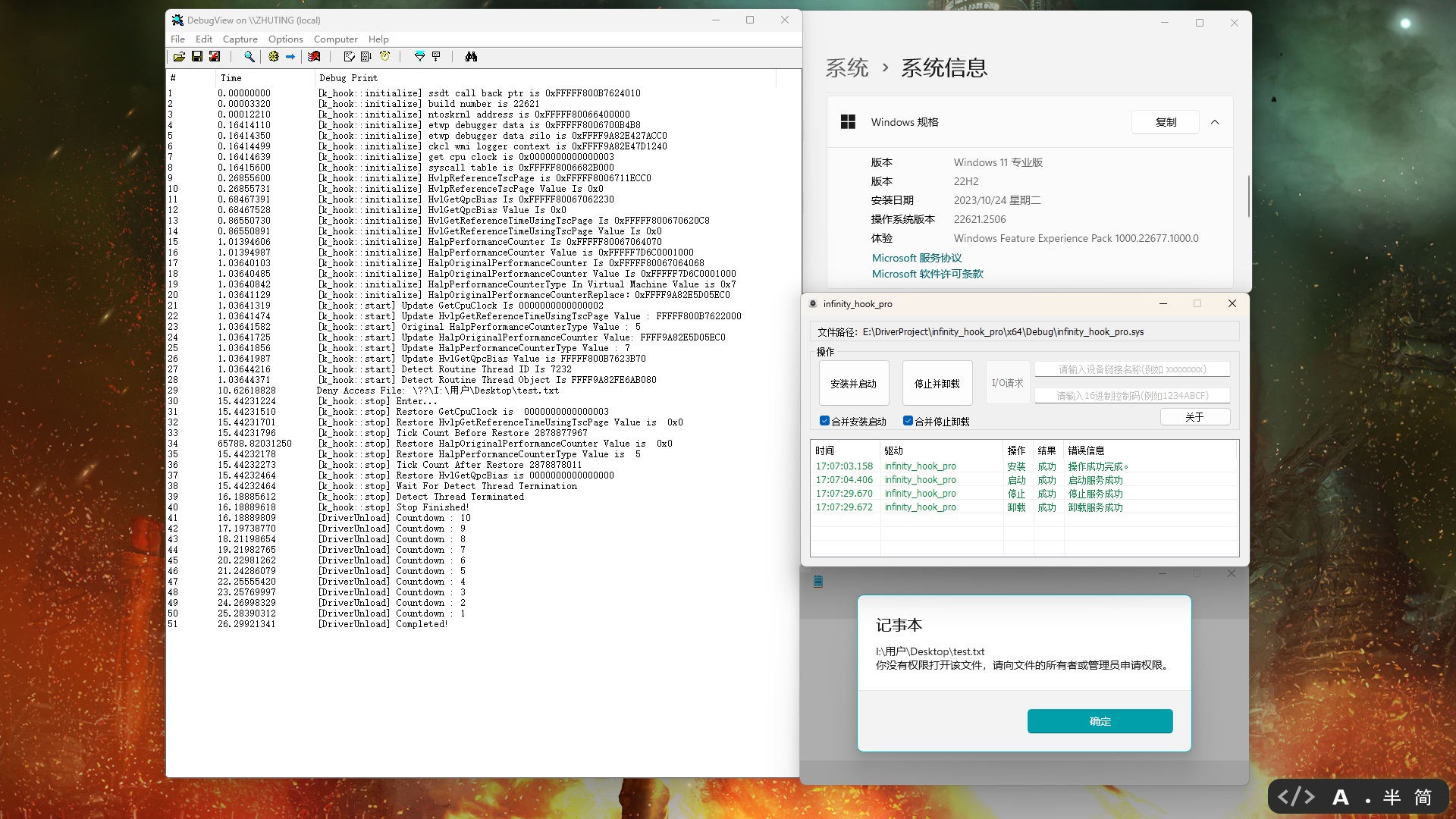Collapse the Windows 规格 section chevron
1456x819 pixels.
(x=1215, y=122)
